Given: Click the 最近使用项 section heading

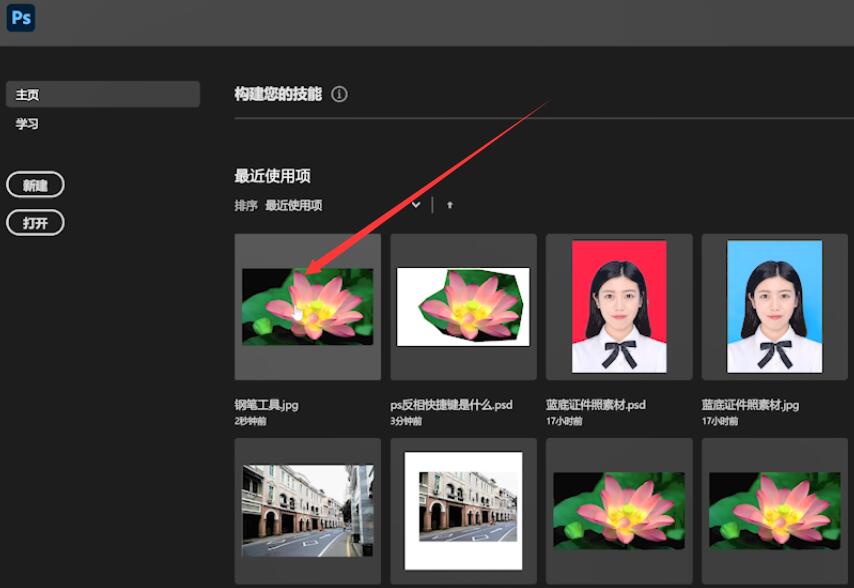Looking at the screenshot, I should [x=272, y=176].
